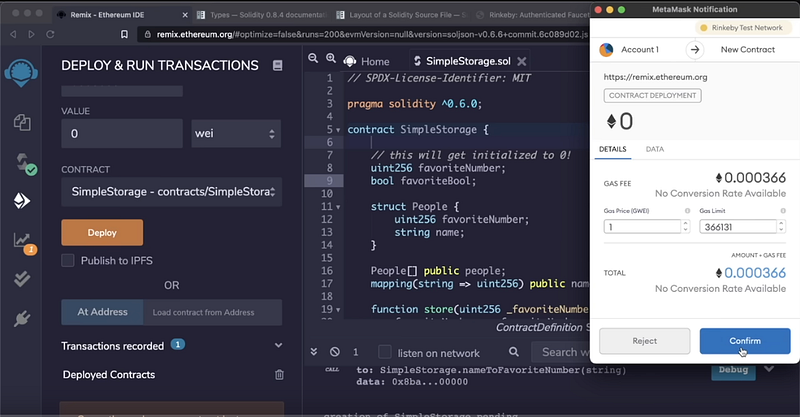Viewport: 800px width, 417px height.
Task: Fold struct People at line 11 arrow
Action: pyautogui.click(x=338, y=207)
